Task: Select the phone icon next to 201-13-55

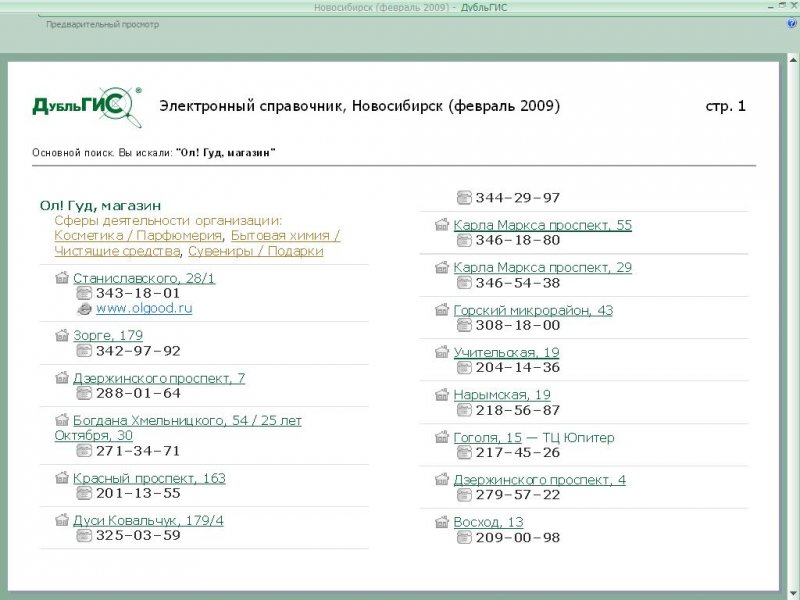Action: coord(84,493)
